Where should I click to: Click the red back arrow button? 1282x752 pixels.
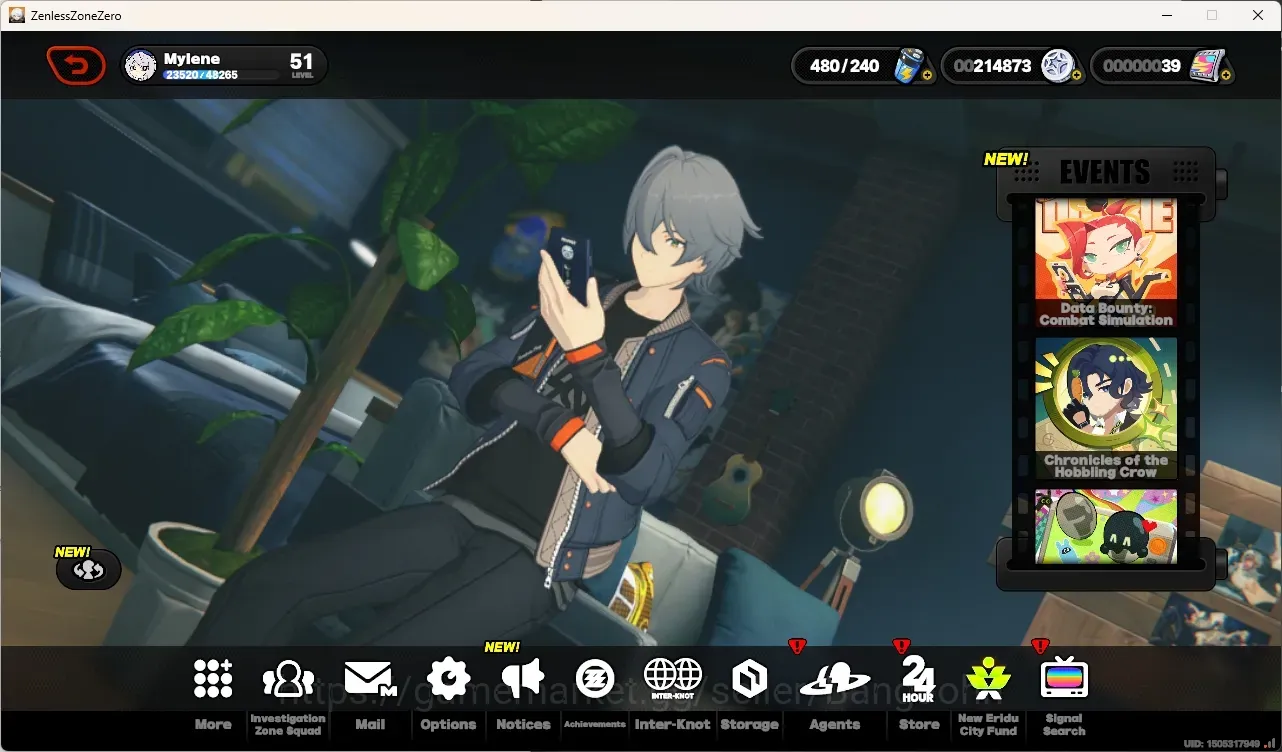click(76, 66)
